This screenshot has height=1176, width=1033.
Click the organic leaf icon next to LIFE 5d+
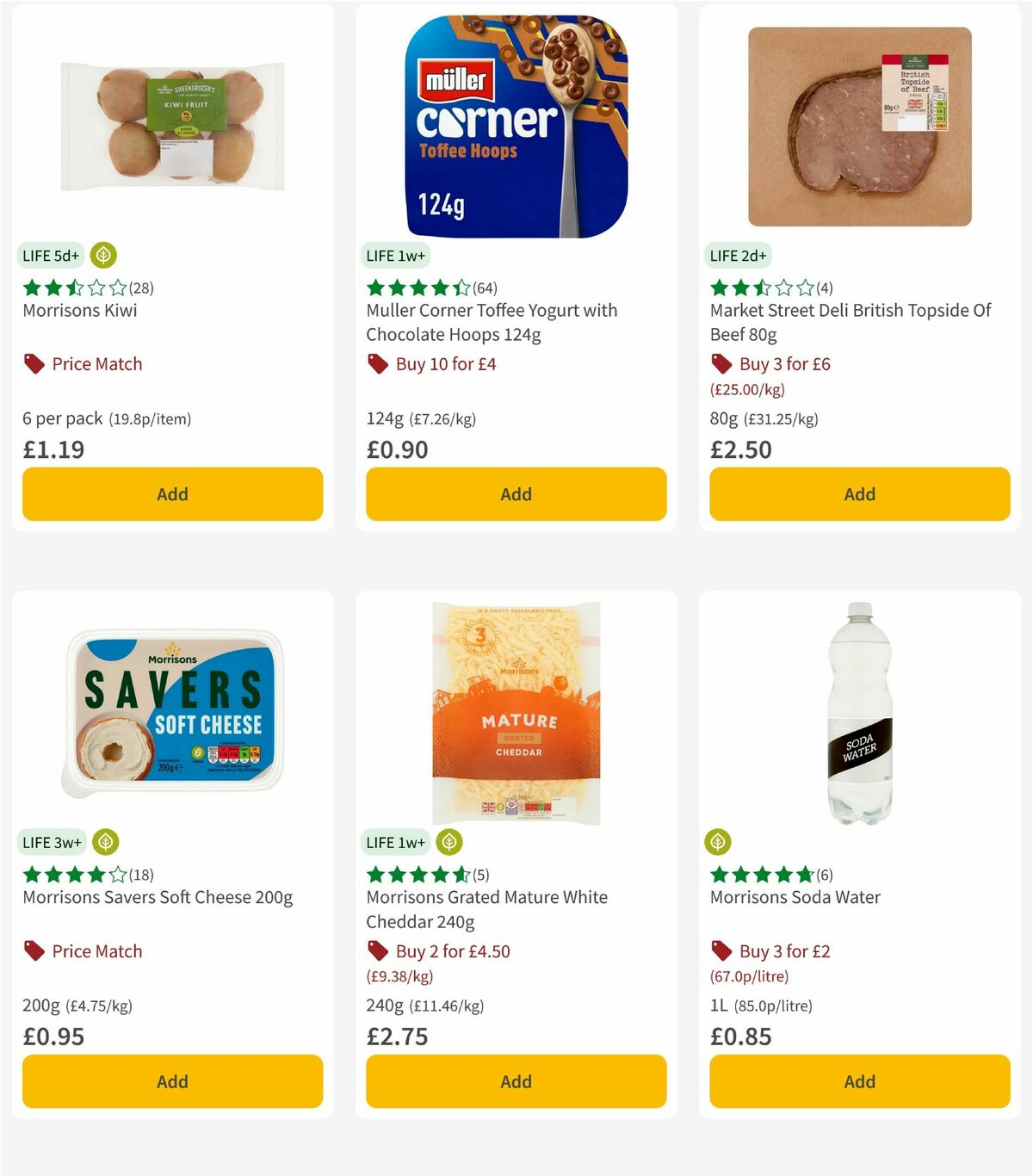point(103,256)
